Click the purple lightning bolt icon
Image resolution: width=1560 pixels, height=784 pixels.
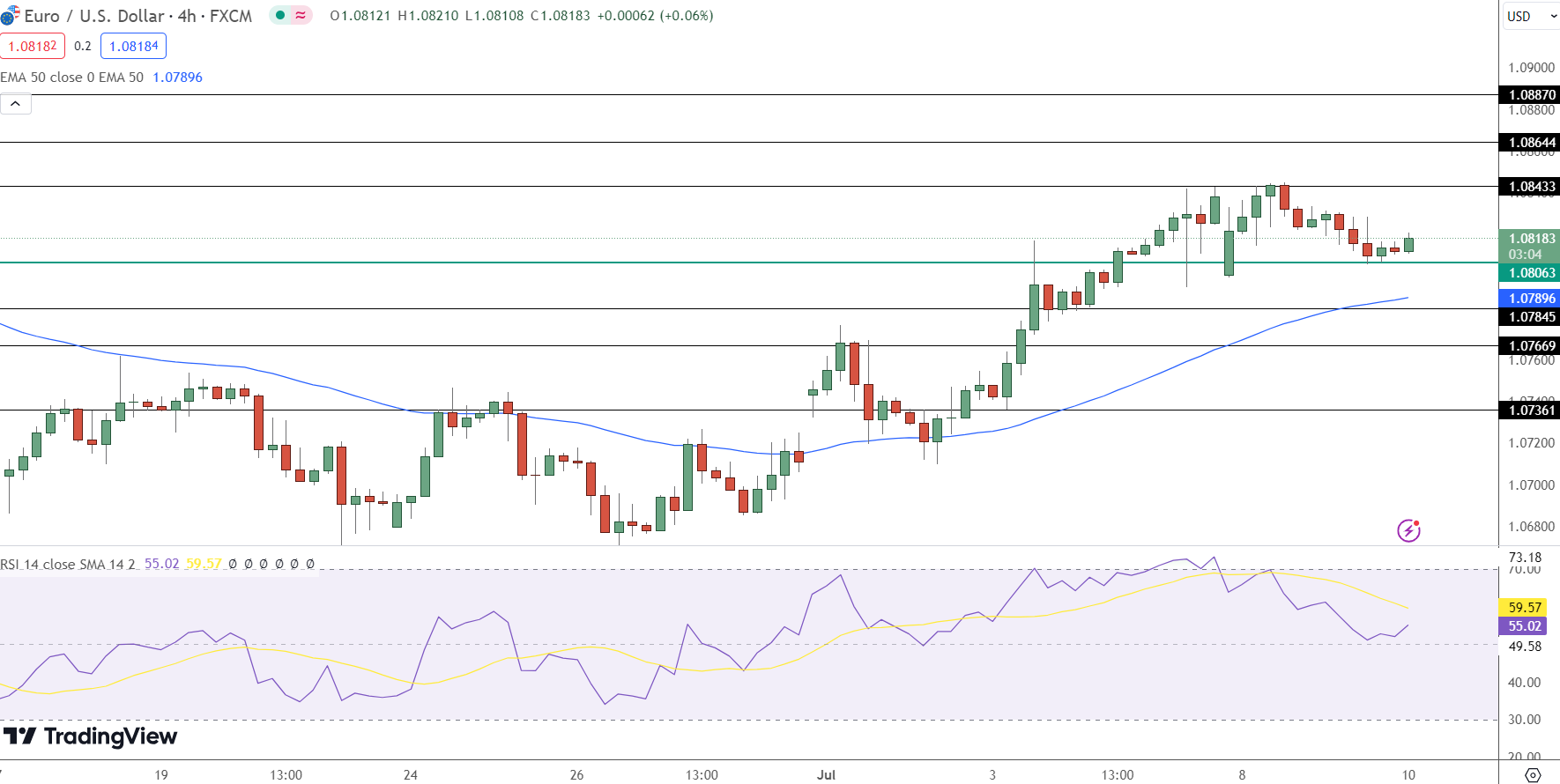[x=1408, y=530]
